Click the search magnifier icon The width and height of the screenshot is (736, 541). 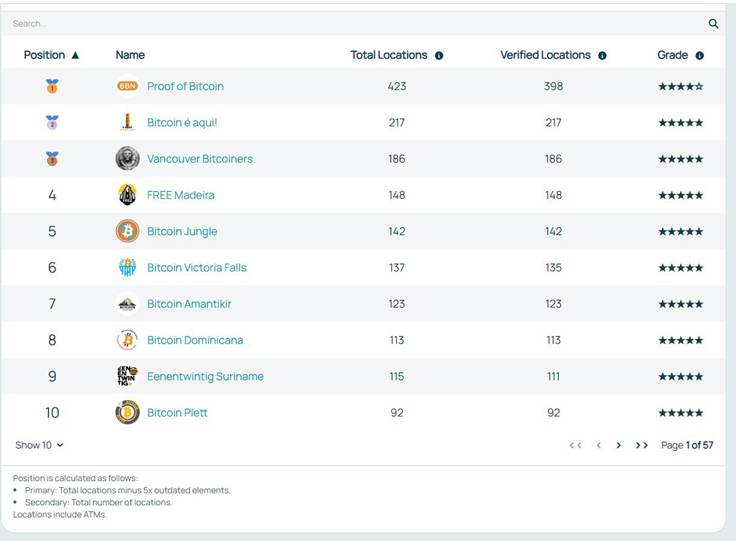[713, 23]
